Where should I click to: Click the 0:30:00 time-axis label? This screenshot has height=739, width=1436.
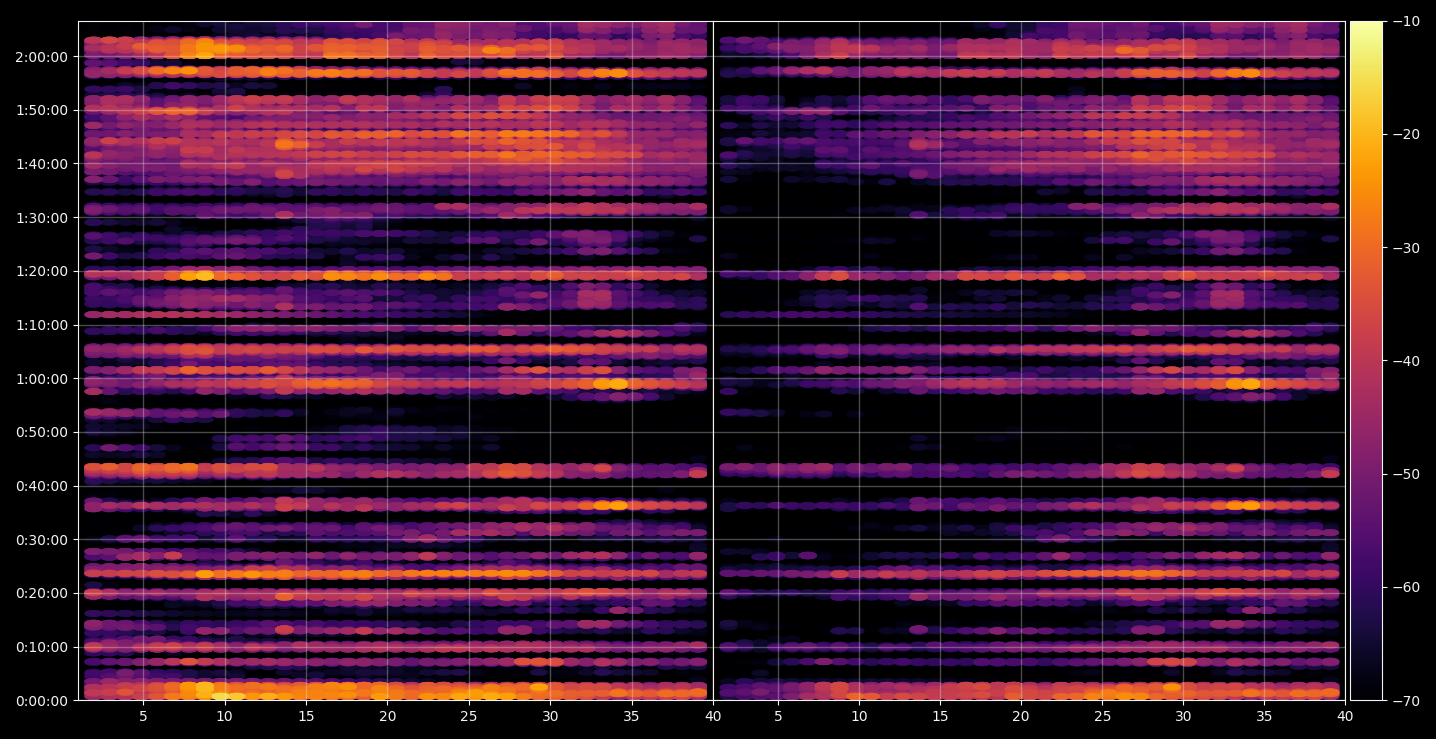(x=41, y=540)
